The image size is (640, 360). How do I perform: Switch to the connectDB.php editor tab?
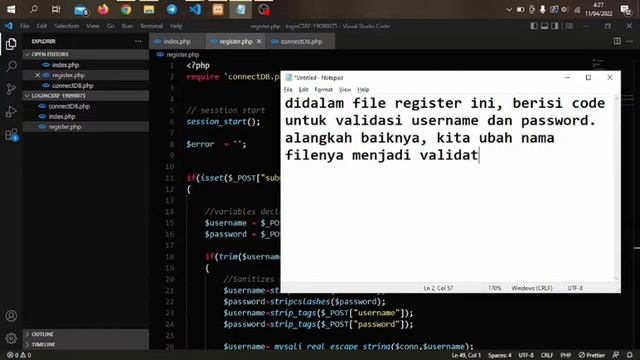301,42
